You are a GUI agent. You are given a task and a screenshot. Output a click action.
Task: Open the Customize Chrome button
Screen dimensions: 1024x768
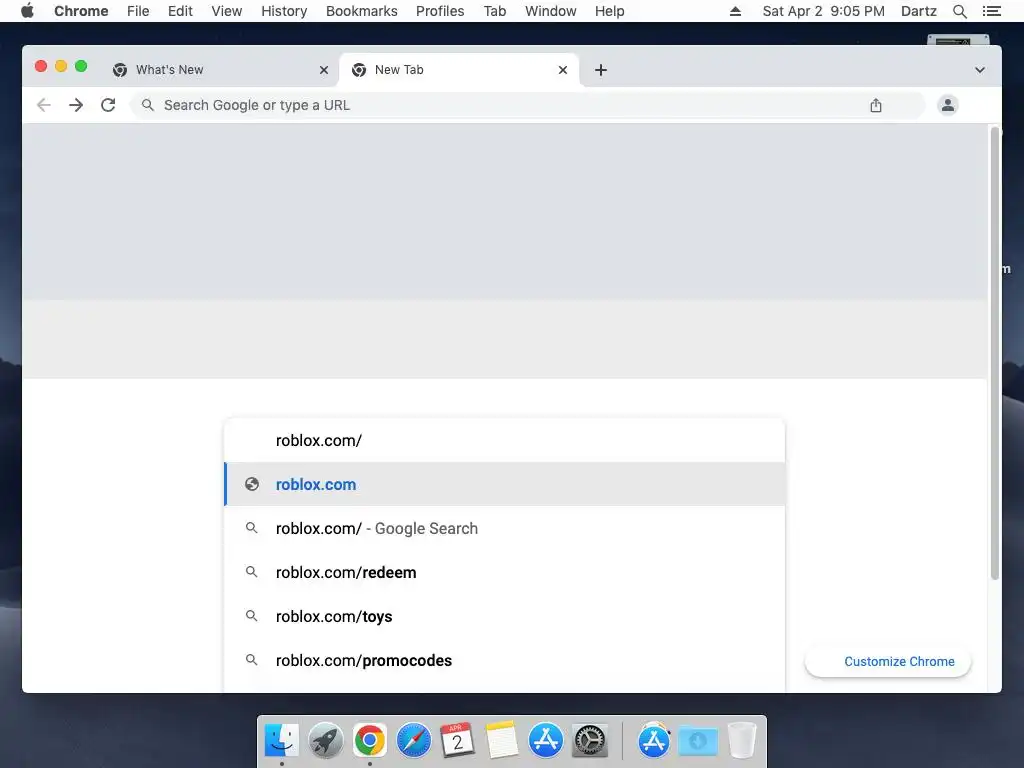[888, 662]
